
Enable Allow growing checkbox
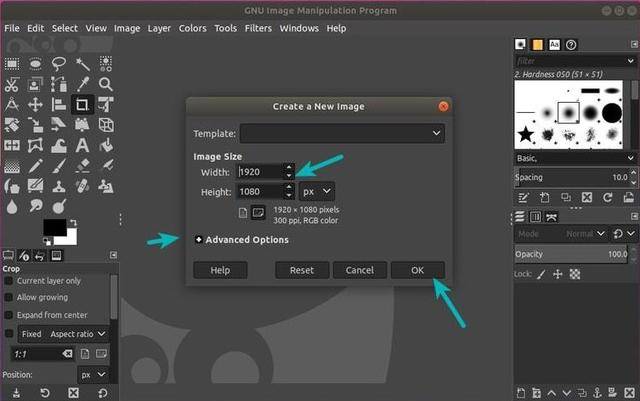point(8,297)
